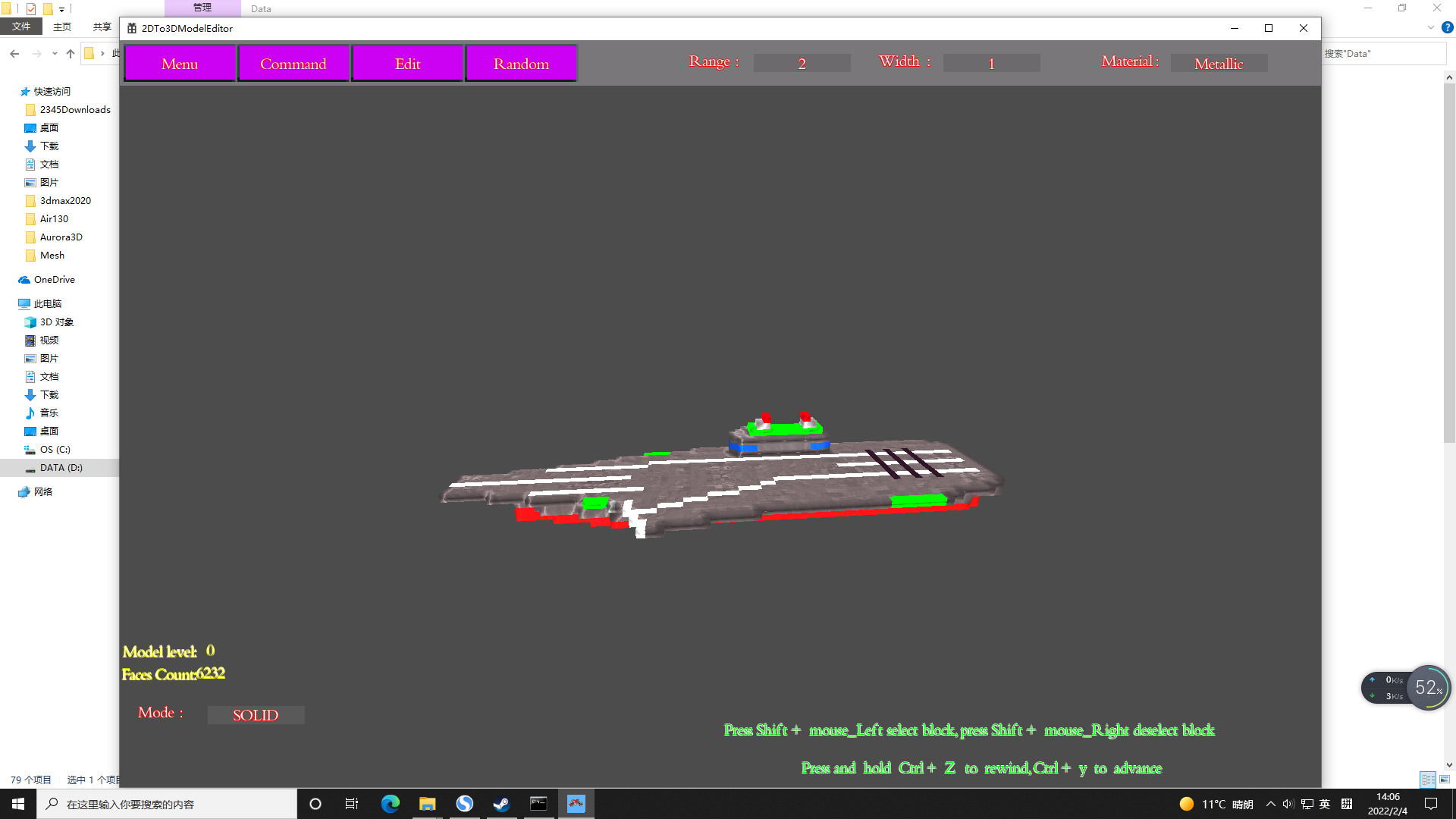
Task: Open the quick access toolbar customize dropdown
Action: 61,9
